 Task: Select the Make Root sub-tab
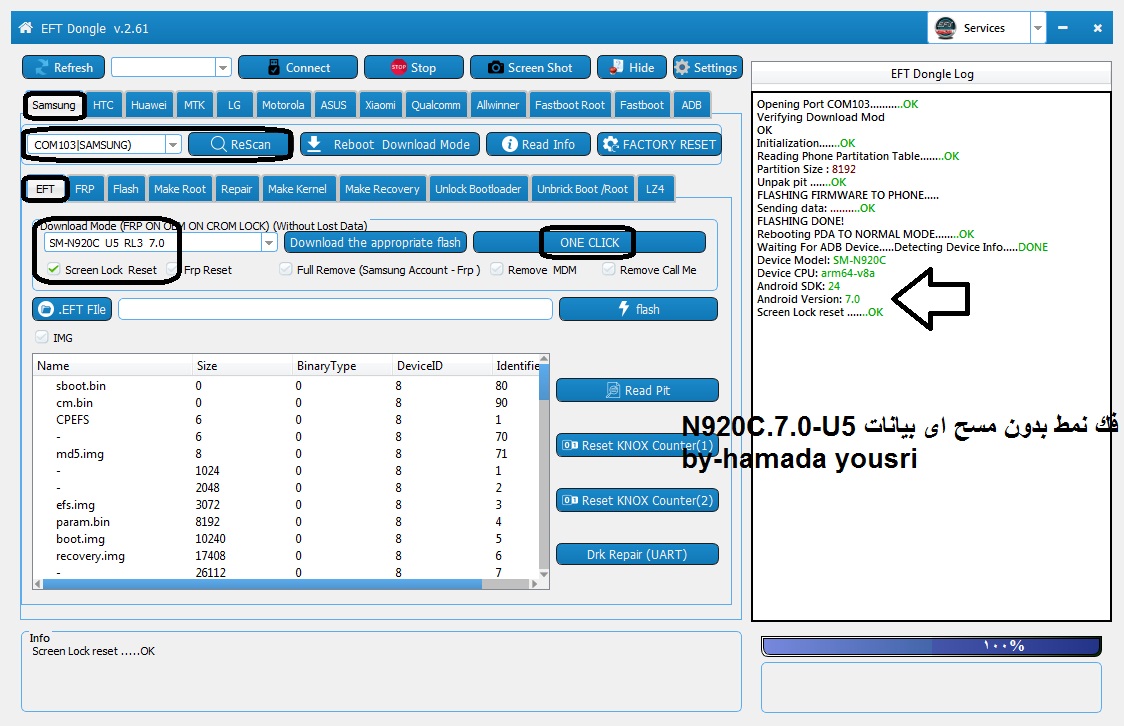(180, 189)
